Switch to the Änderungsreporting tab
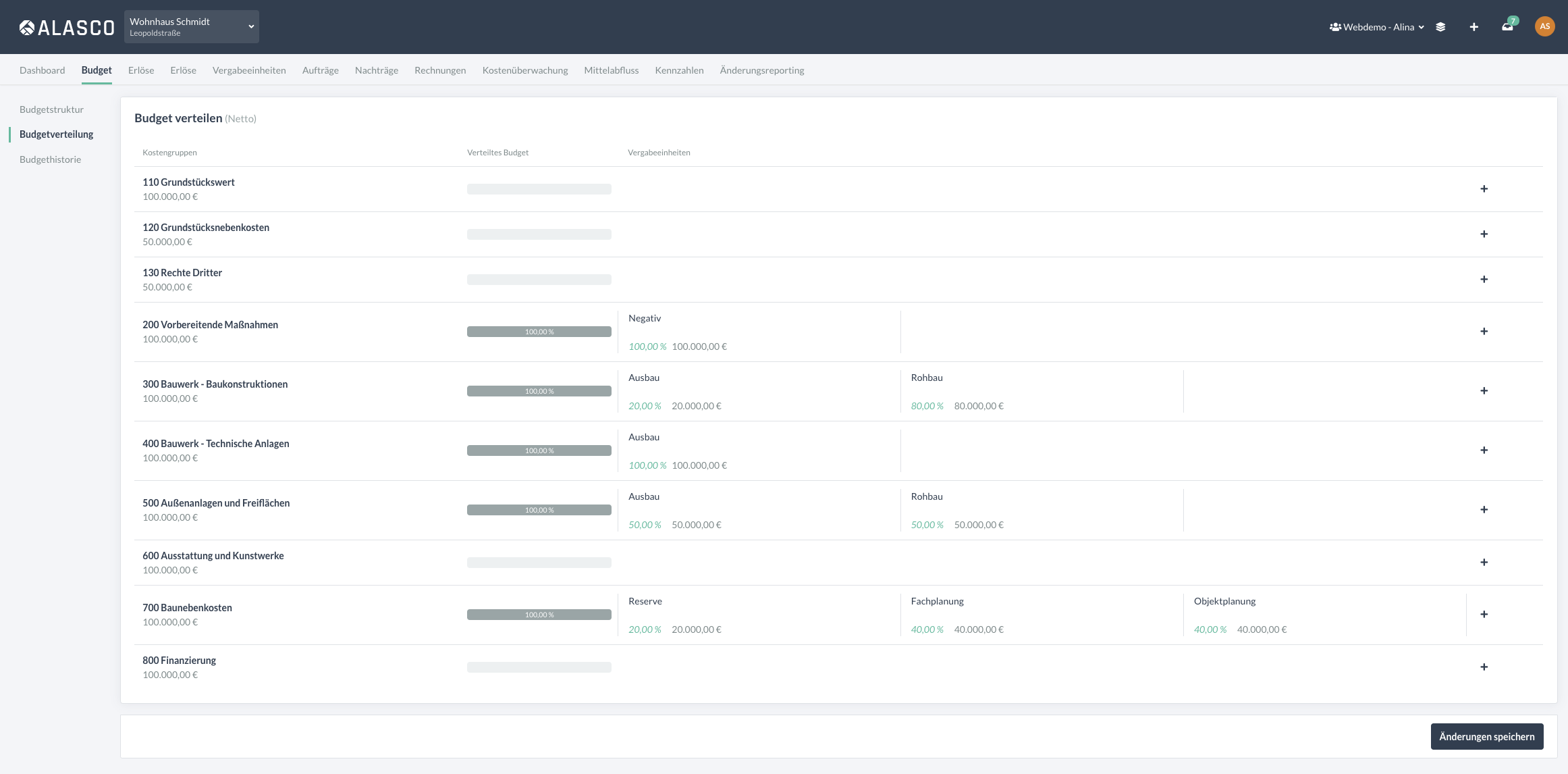The image size is (1568, 774). pos(762,70)
